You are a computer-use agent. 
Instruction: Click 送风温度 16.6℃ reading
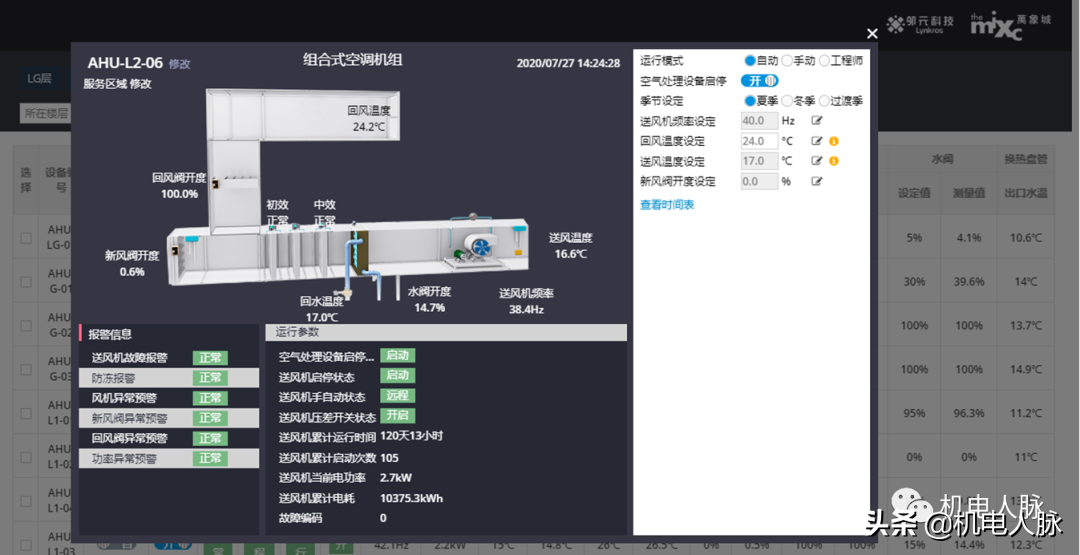(570, 246)
